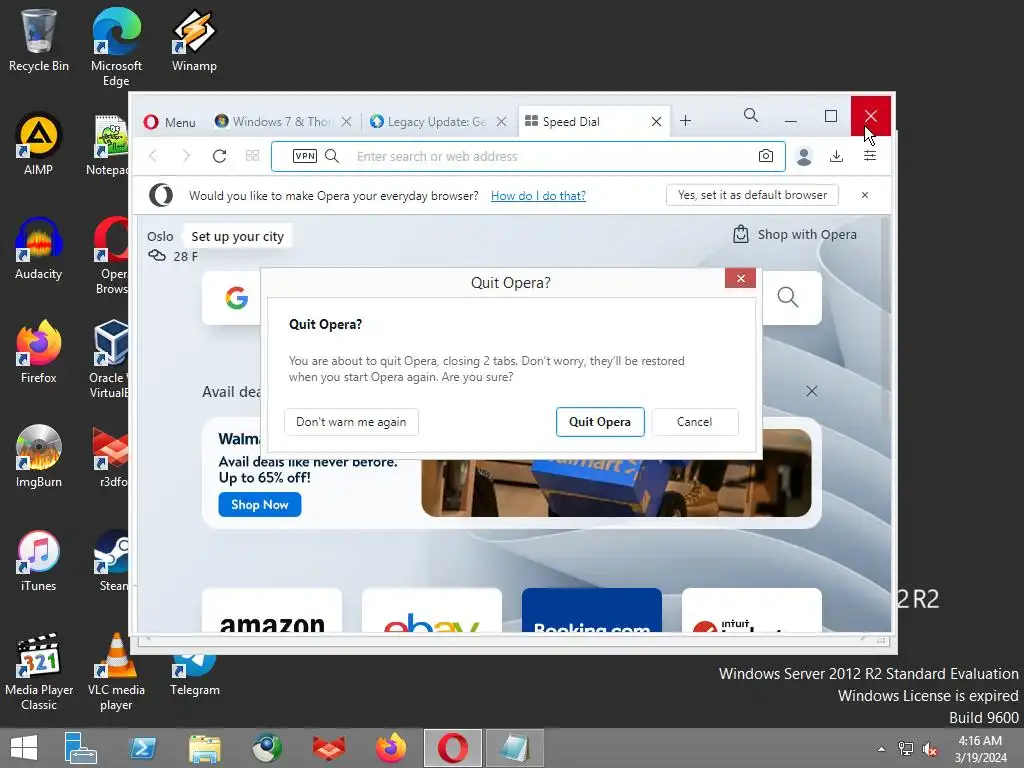
Task: Select the Telegram desktop shortcut
Action: (194, 676)
